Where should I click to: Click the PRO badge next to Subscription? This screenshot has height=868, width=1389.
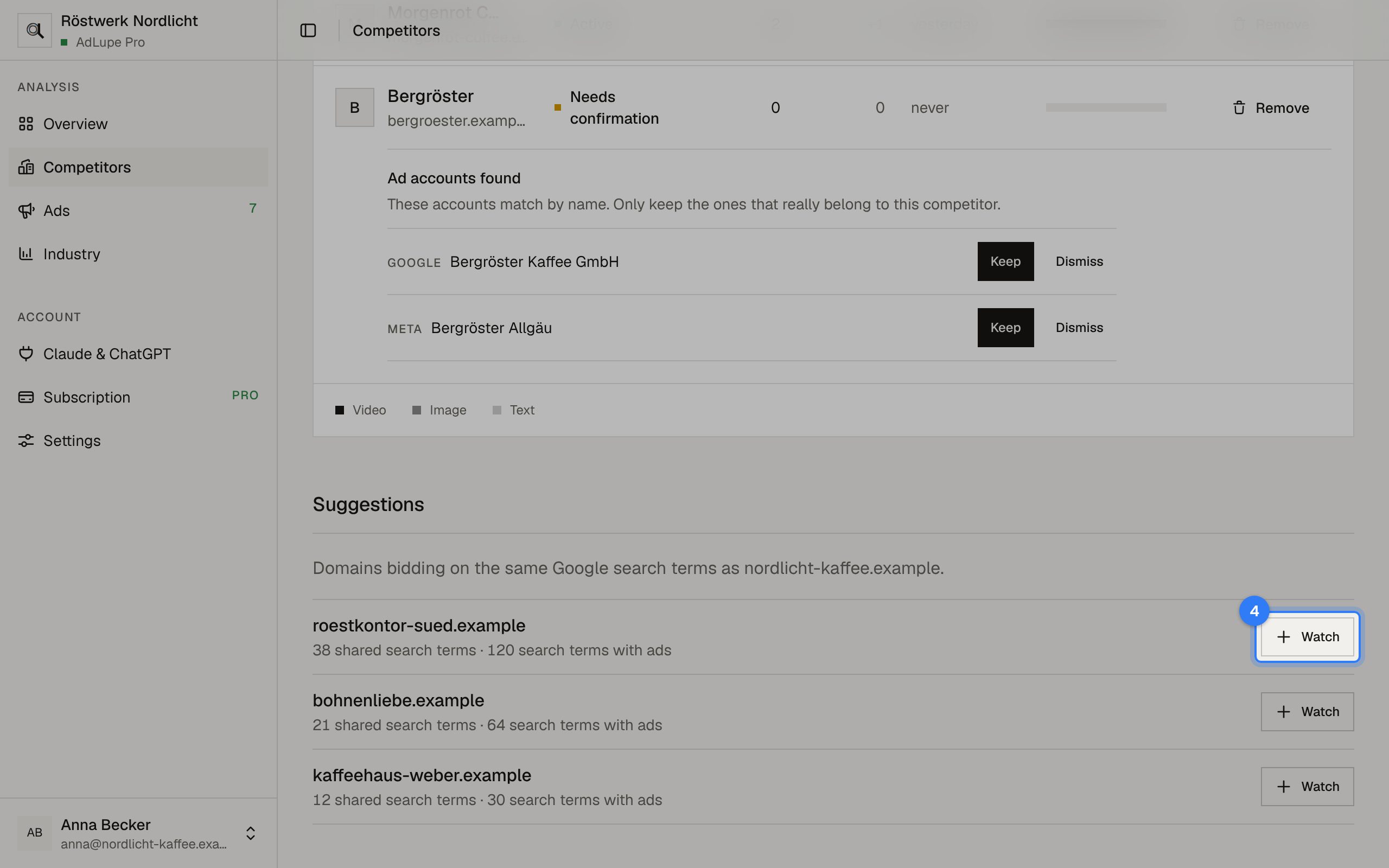point(245,395)
